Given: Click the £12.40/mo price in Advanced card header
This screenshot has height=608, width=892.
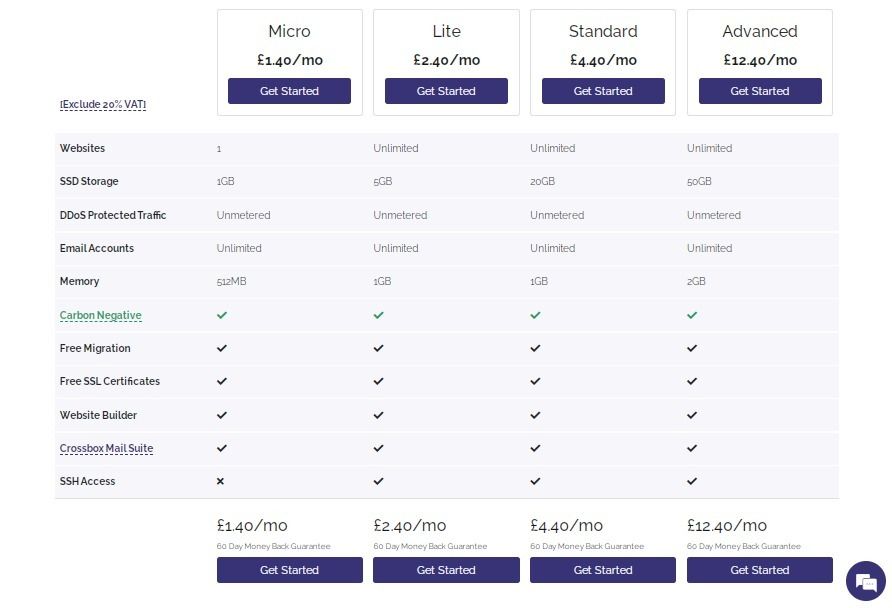Looking at the screenshot, I should [760, 60].
